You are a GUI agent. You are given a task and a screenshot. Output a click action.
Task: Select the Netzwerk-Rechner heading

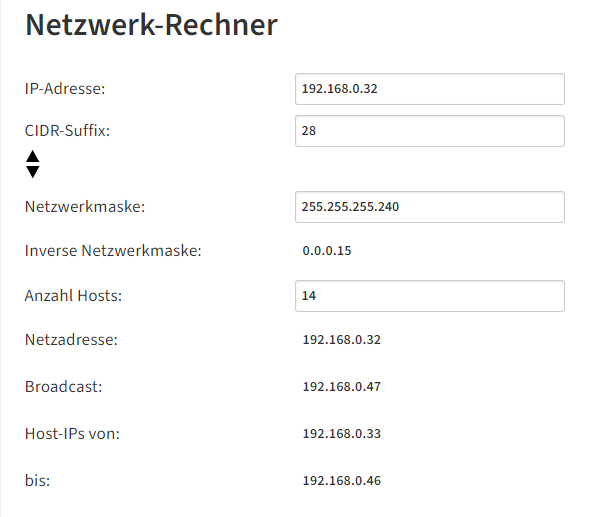click(x=152, y=25)
